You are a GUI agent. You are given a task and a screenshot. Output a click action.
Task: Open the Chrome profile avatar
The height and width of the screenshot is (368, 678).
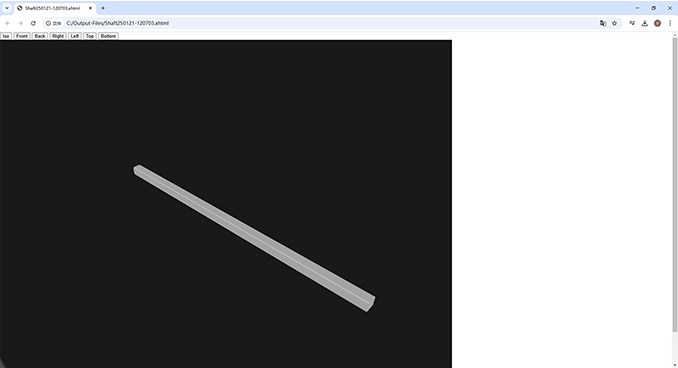pos(657,23)
